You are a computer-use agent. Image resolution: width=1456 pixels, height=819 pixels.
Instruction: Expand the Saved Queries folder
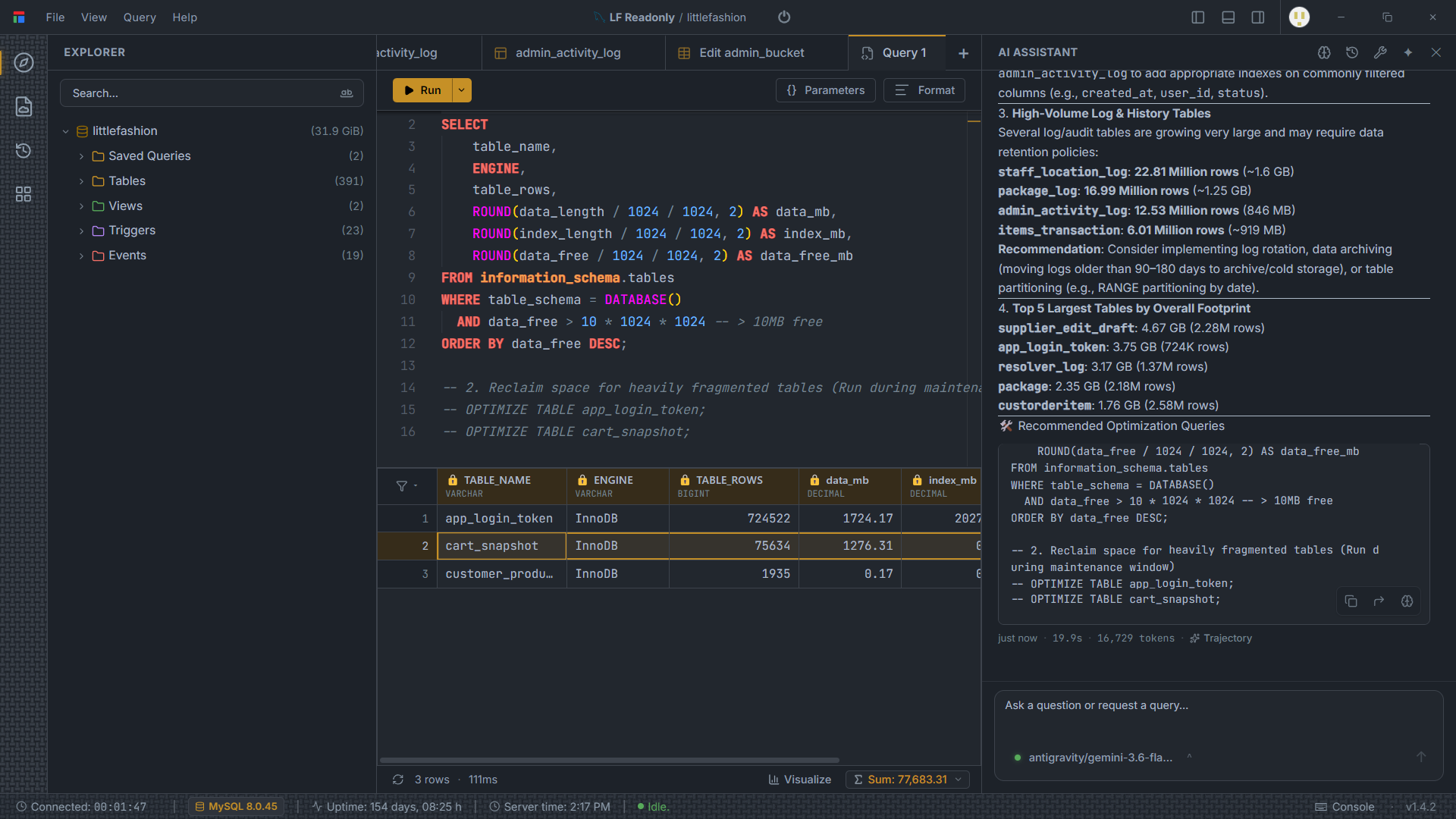82,156
